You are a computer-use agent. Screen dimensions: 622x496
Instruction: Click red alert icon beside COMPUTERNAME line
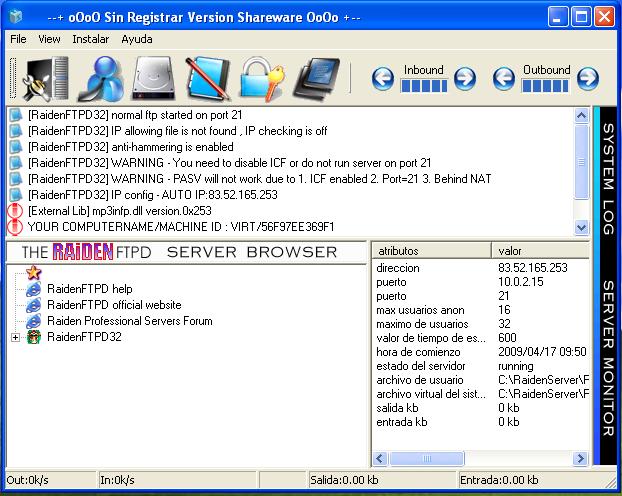pos(15,227)
